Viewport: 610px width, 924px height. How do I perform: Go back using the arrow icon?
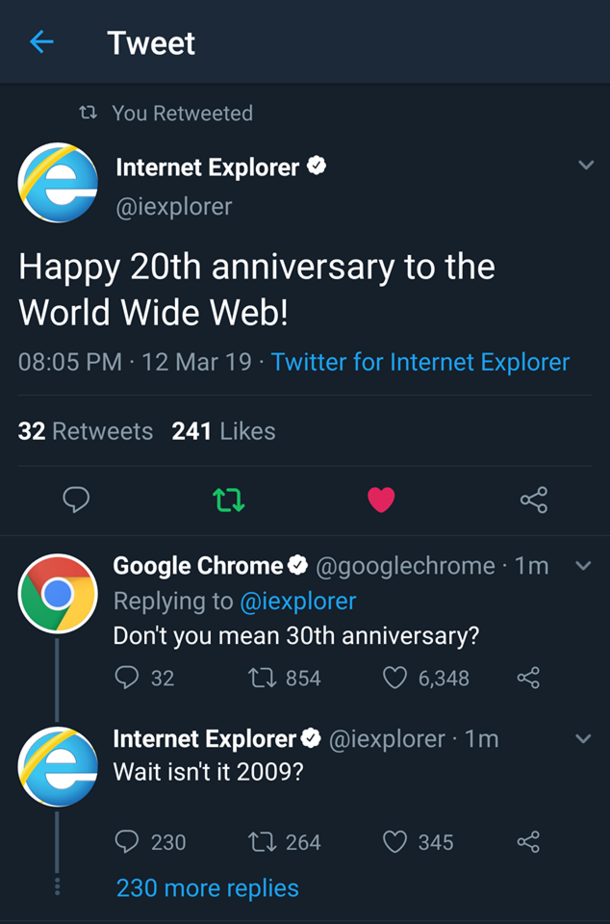pos(41,42)
